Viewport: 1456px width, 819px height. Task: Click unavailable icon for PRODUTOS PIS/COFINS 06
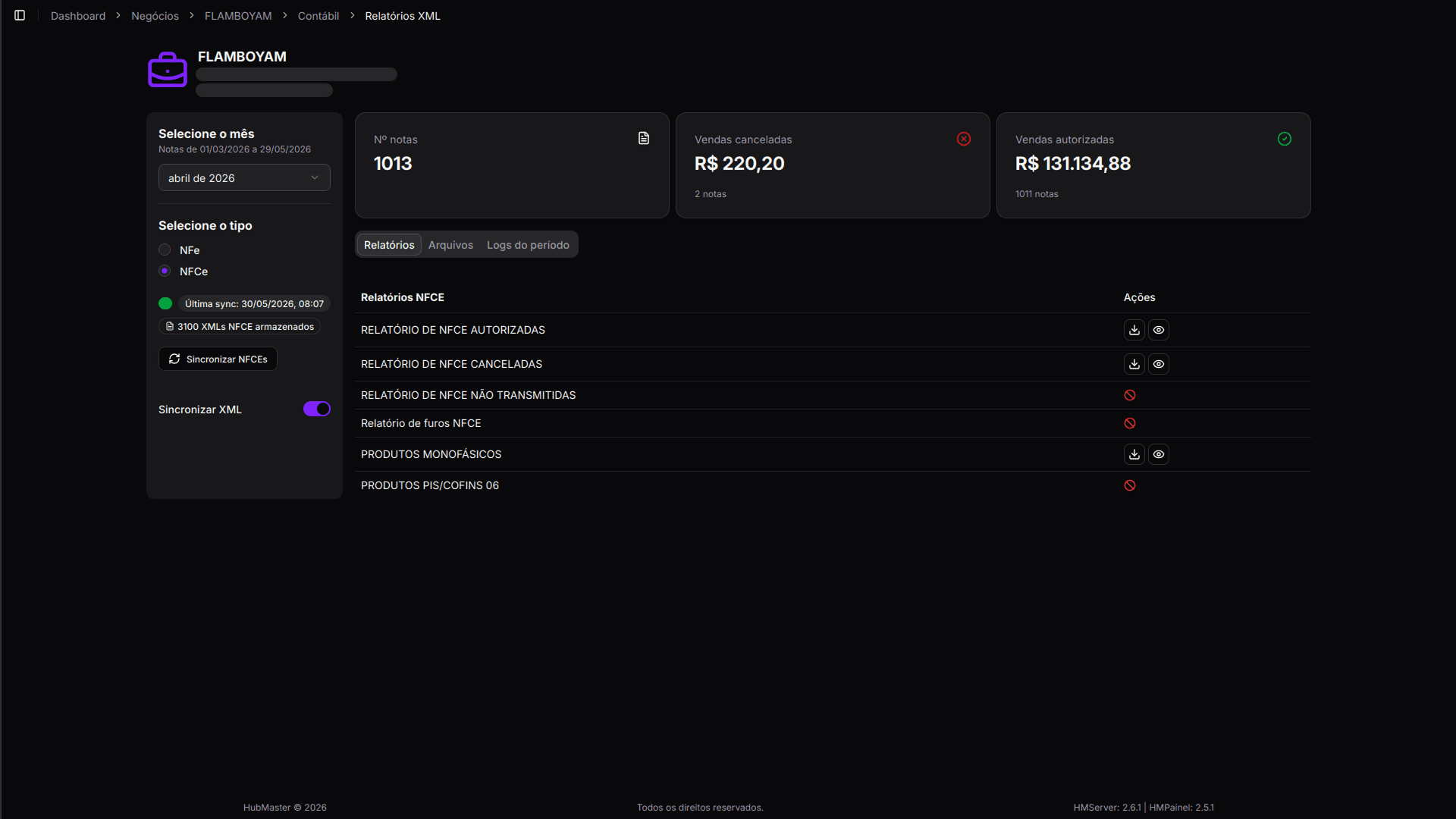click(x=1130, y=485)
